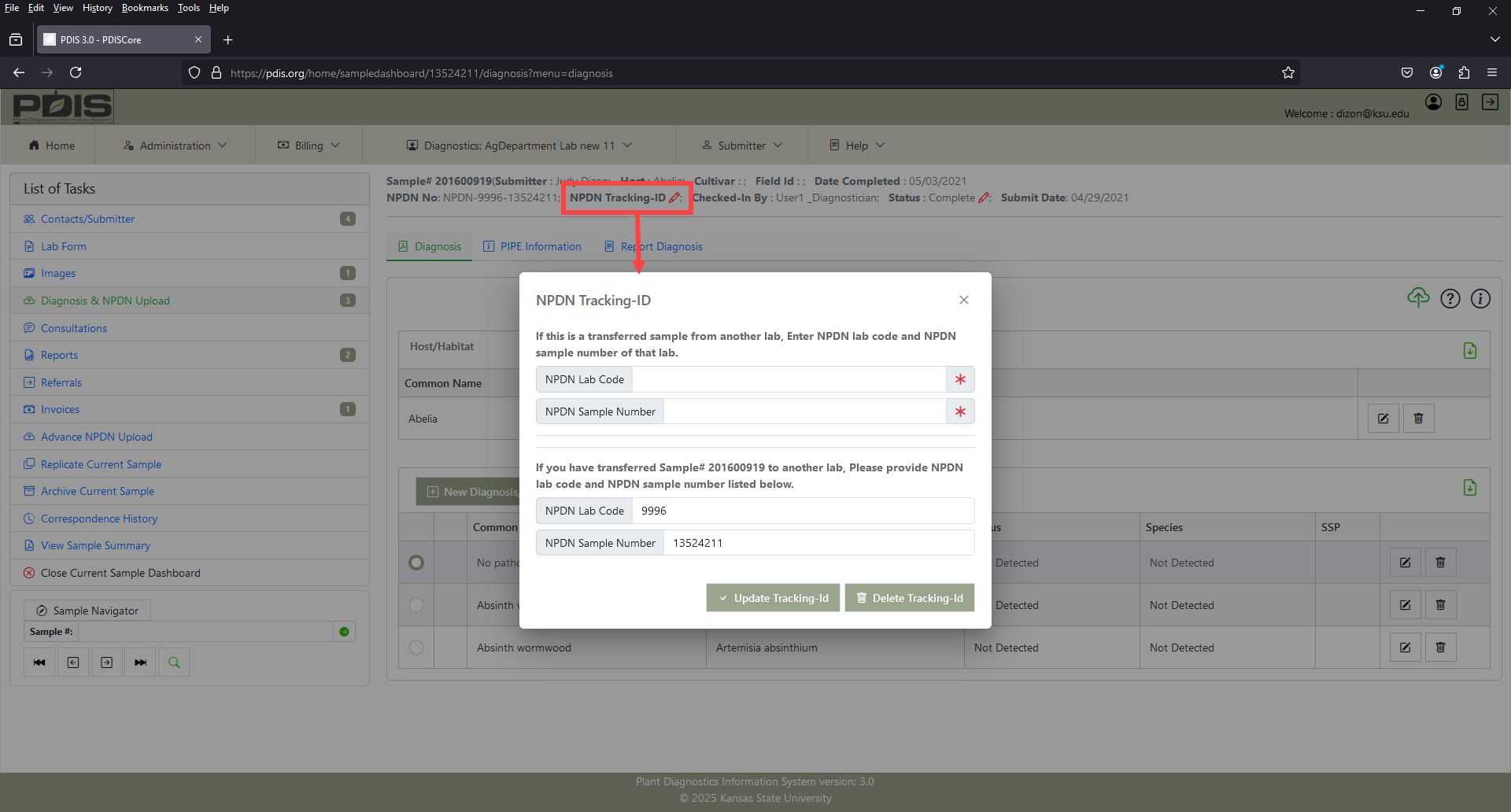Expand the Administration menu
The height and width of the screenshot is (812, 1511).
(x=175, y=146)
